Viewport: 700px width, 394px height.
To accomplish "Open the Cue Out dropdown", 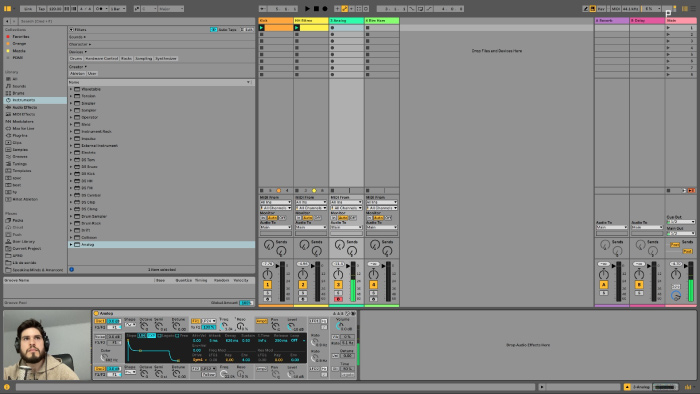I will point(681,222).
